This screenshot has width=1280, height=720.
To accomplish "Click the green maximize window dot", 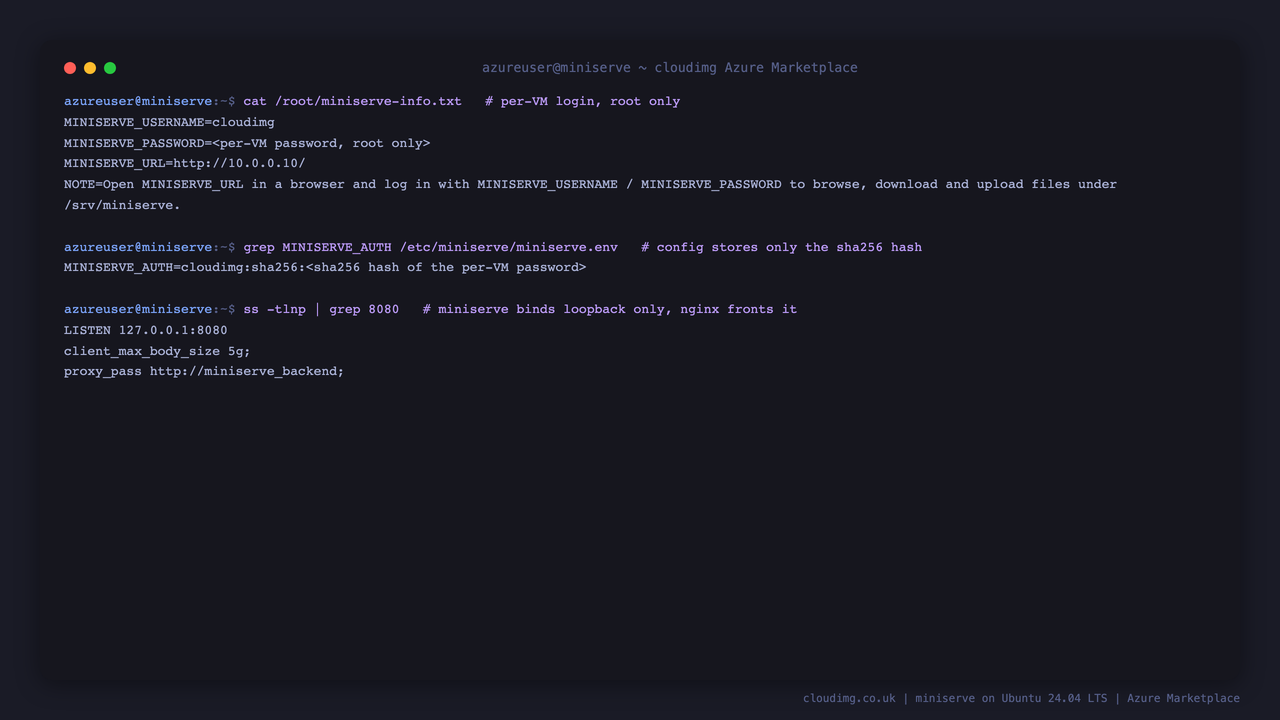I will pos(110,68).
